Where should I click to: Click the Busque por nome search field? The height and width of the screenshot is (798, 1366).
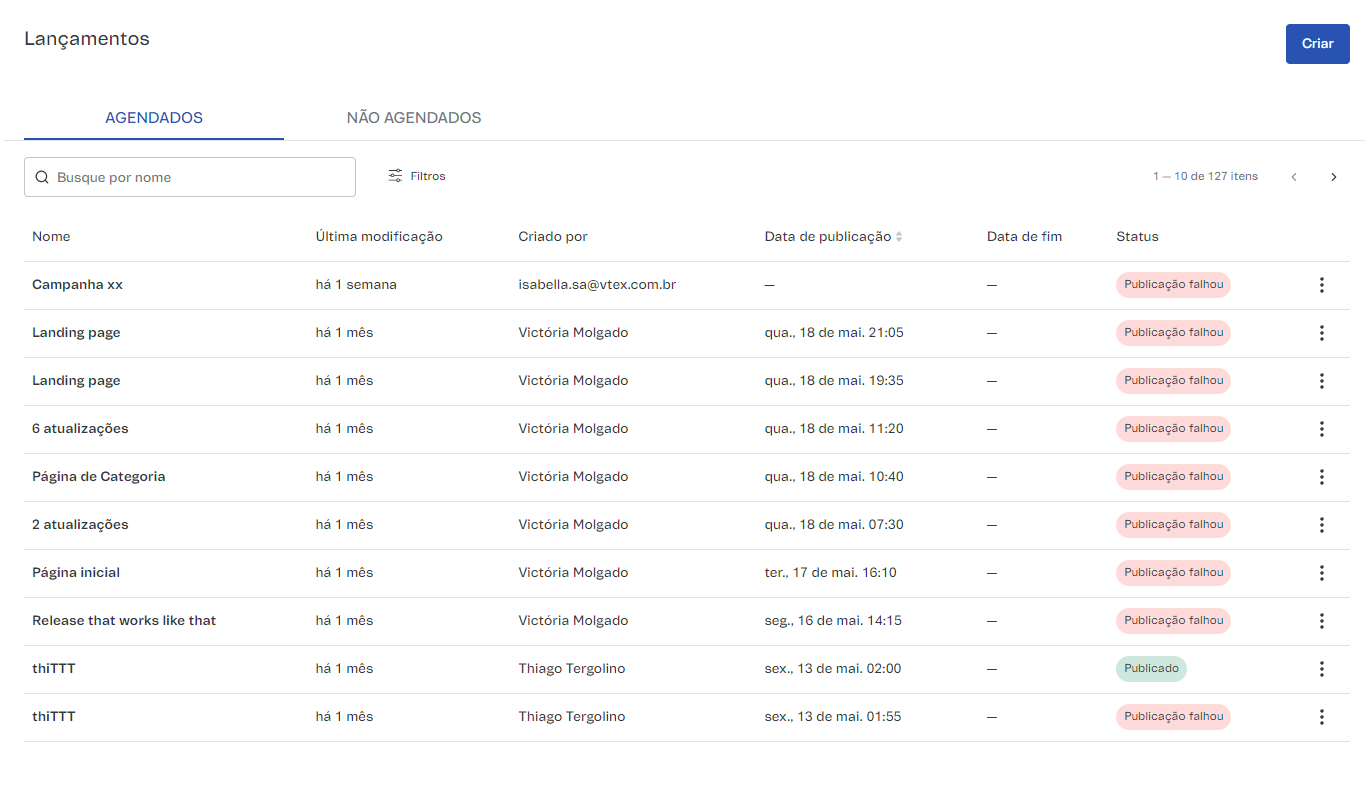[200, 177]
